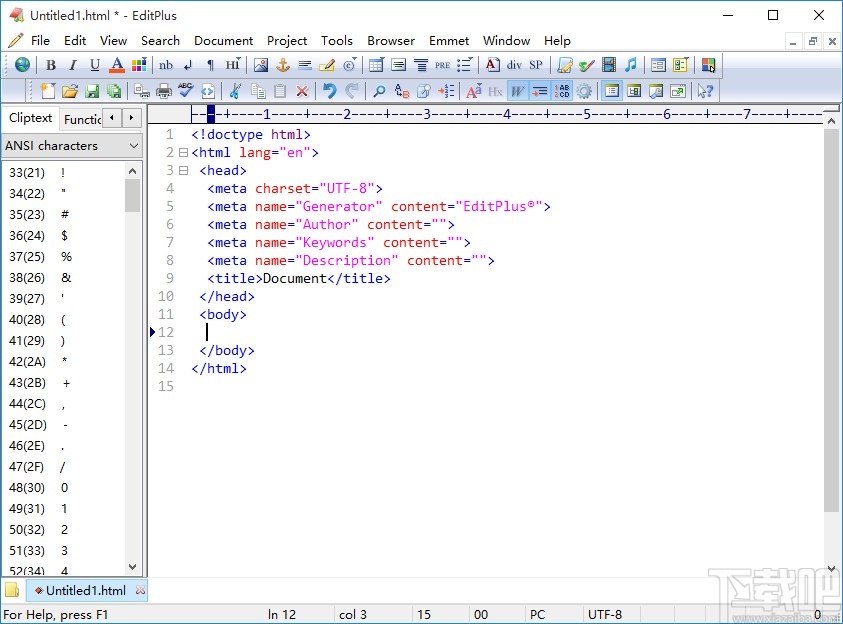
Task: Insert a horizontal rule icon
Action: tap(305, 65)
